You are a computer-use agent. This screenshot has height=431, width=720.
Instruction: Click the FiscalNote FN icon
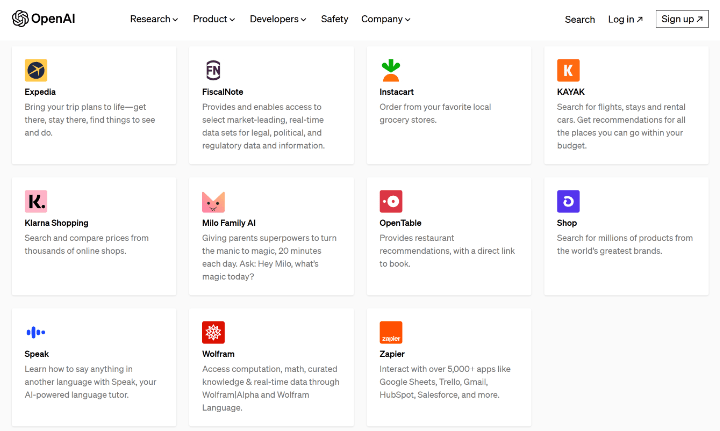point(213,70)
